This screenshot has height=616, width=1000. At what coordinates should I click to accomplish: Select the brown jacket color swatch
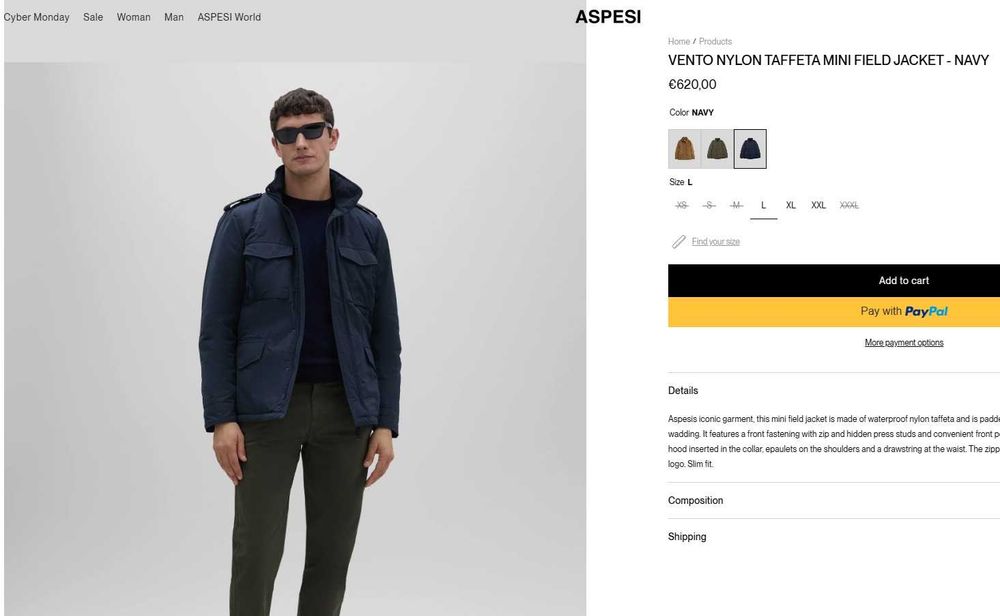[684, 149]
